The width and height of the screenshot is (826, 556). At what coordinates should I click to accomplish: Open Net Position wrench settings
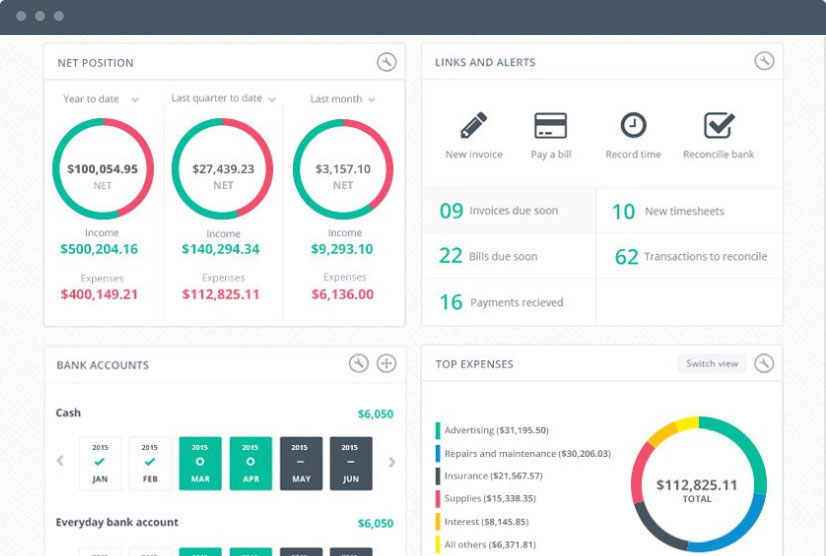386,62
